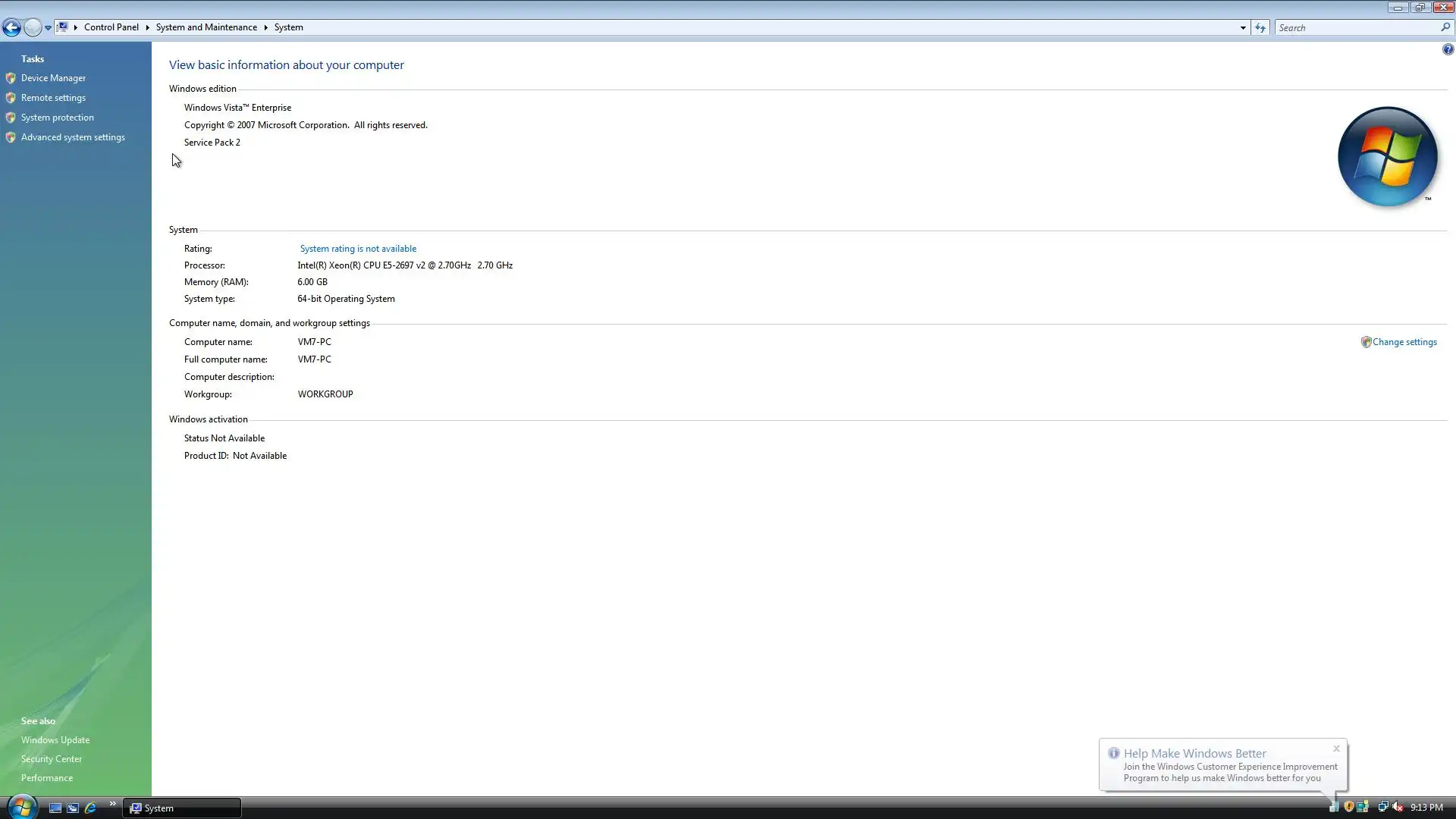Expand the Control Panel breadcrumb arrow
This screenshot has height=819, width=1456.
point(147,27)
